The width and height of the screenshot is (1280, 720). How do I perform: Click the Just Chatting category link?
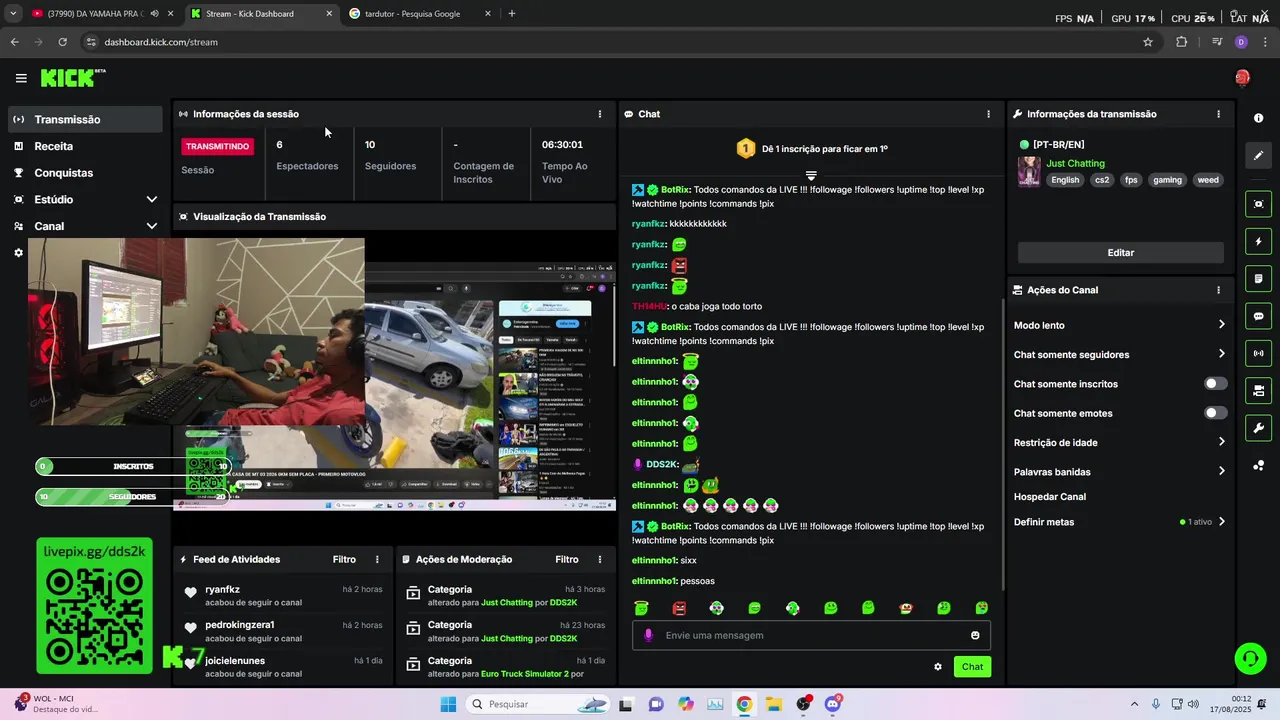(x=1075, y=163)
